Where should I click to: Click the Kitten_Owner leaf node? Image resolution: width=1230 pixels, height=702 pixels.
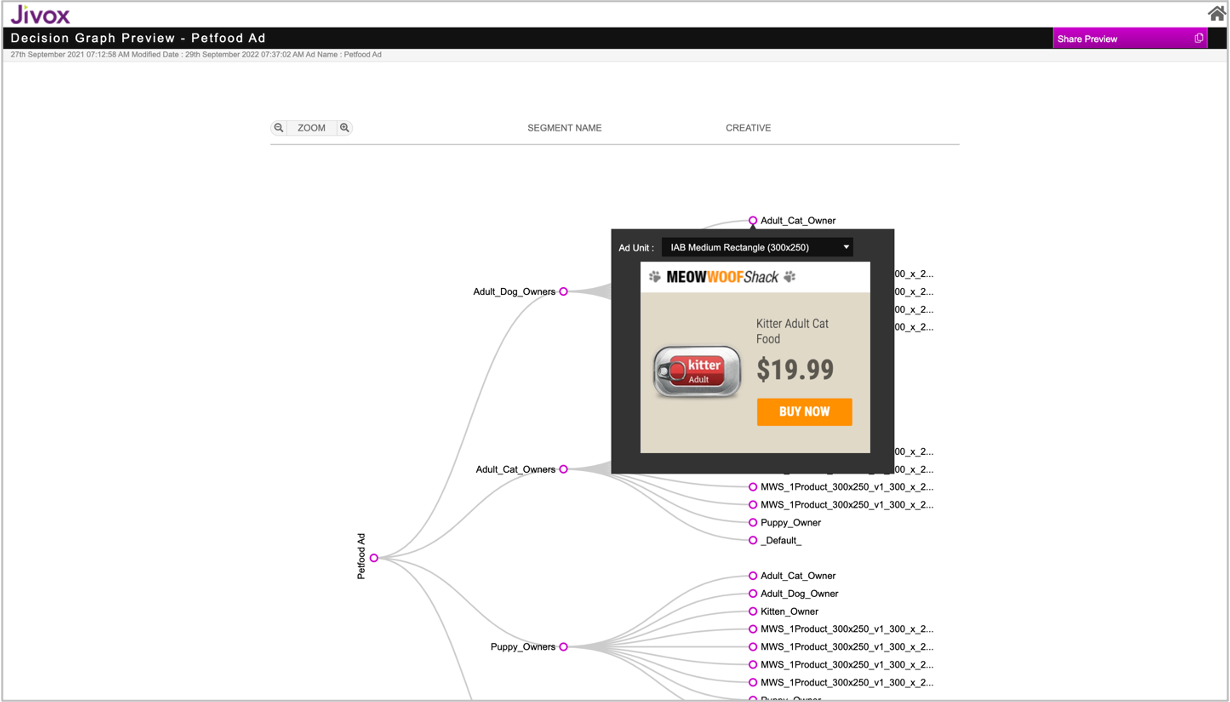click(x=753, y=612)
